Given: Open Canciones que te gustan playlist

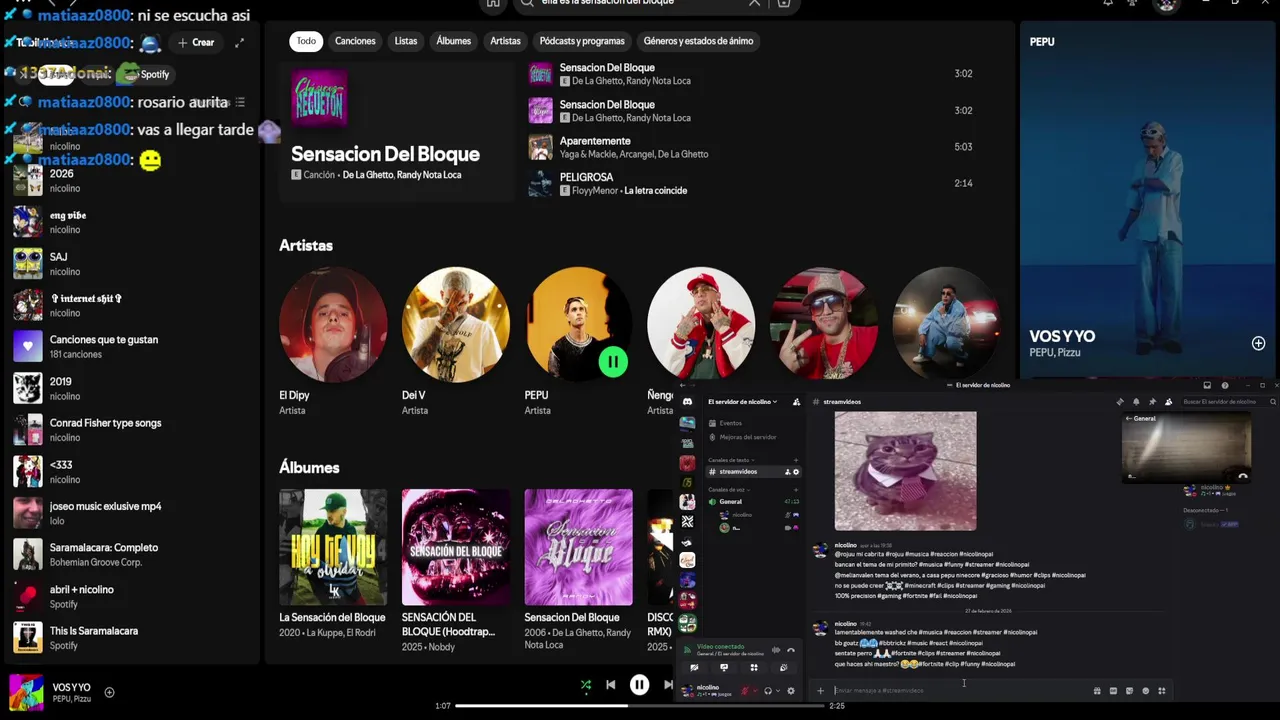Looking at the screenshot, I should pyautogui.click(x=130, y=347).
